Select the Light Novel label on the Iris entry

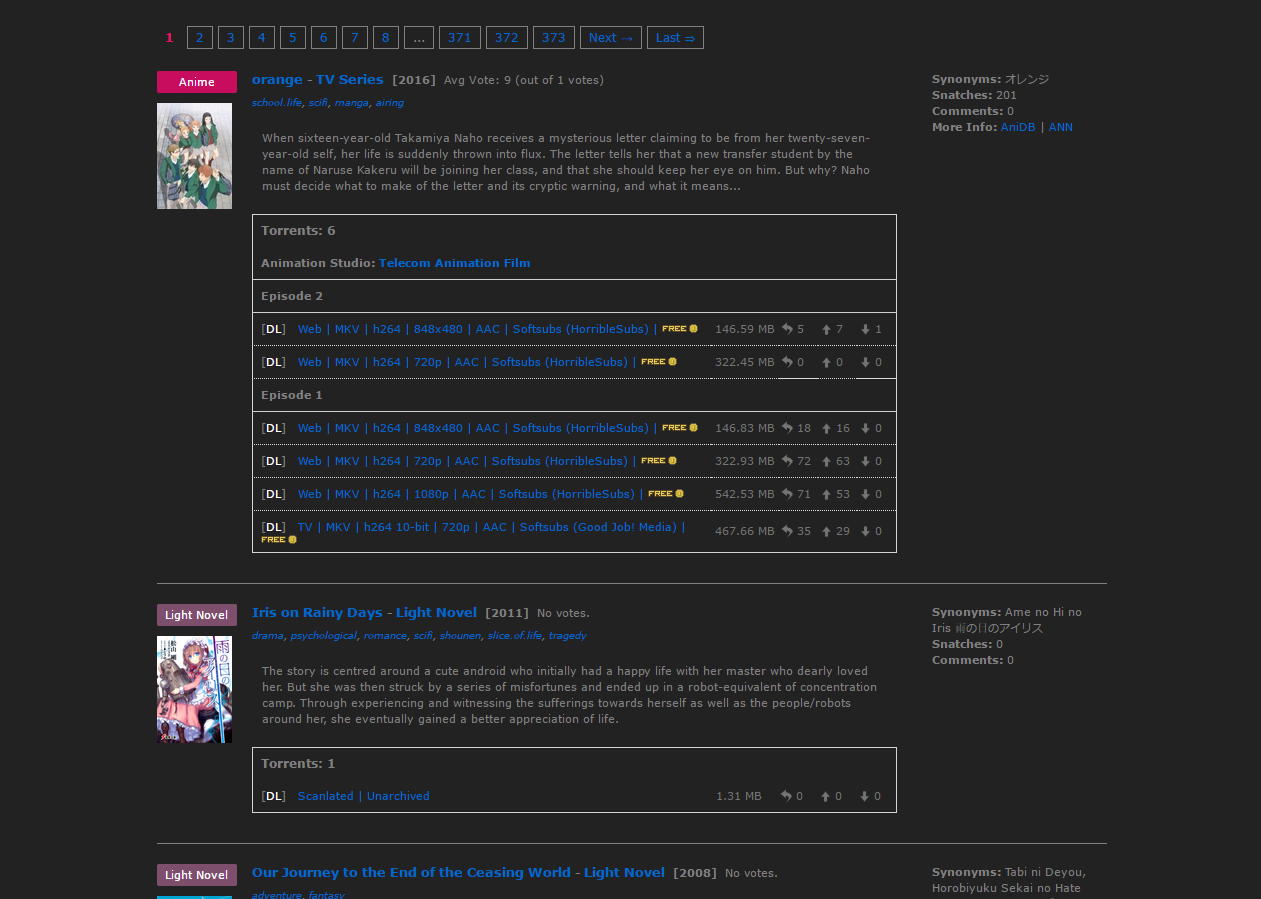(x=196, y=614)
